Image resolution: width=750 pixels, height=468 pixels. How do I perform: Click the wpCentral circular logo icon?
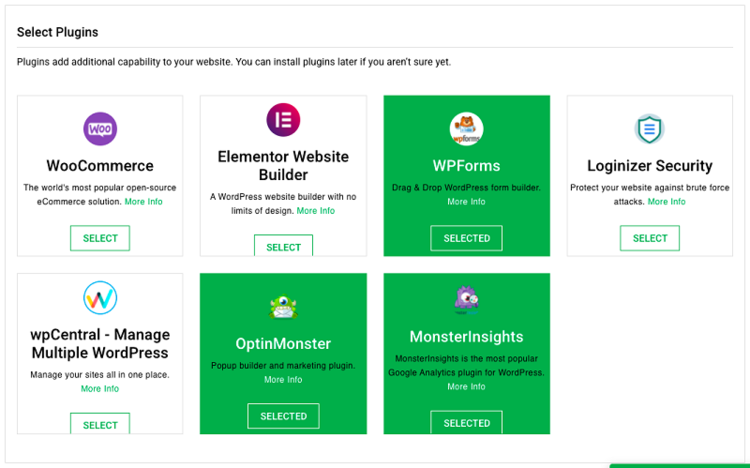tap(100, 297)
